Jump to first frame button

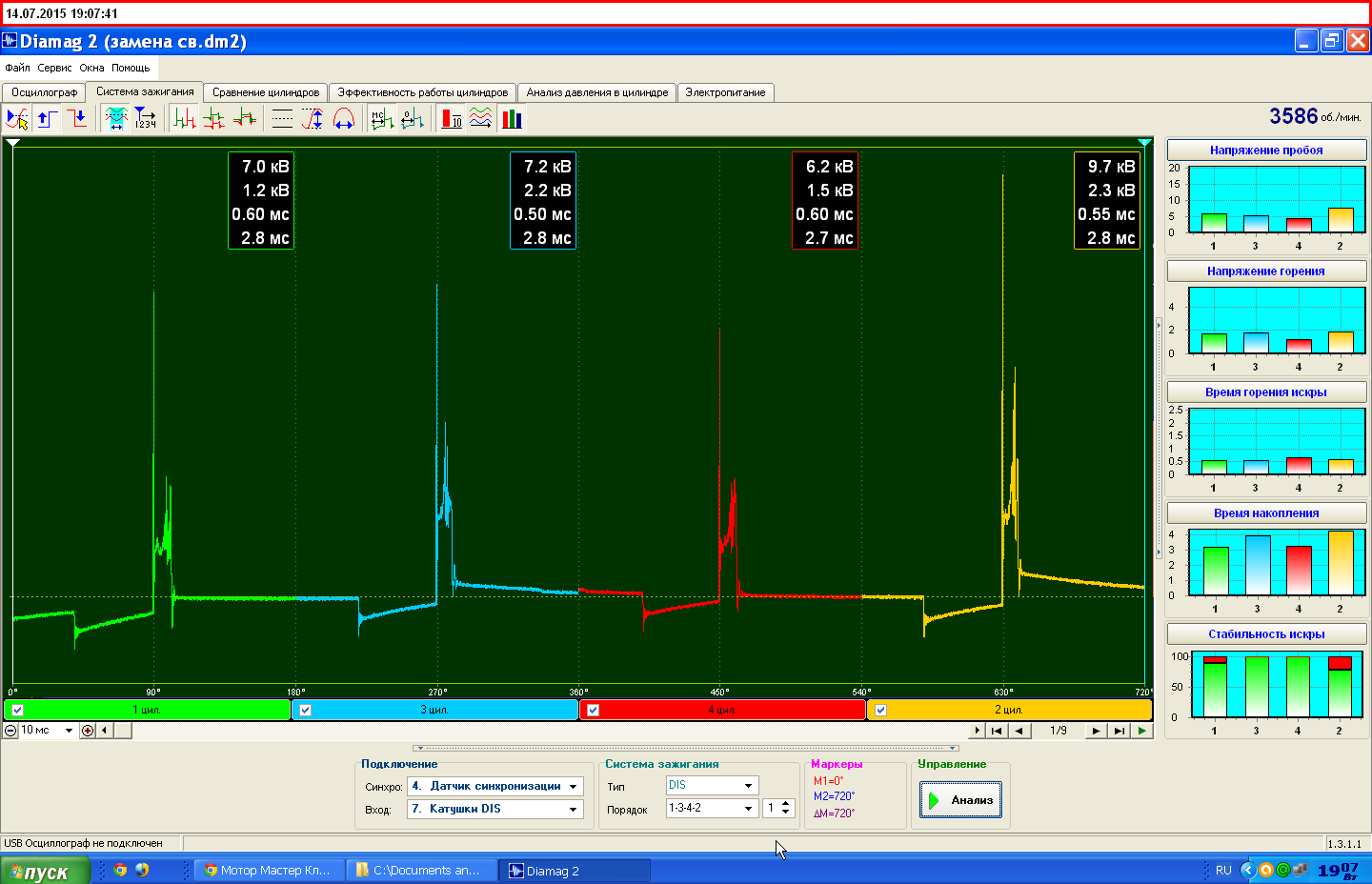tap(996, 731)
